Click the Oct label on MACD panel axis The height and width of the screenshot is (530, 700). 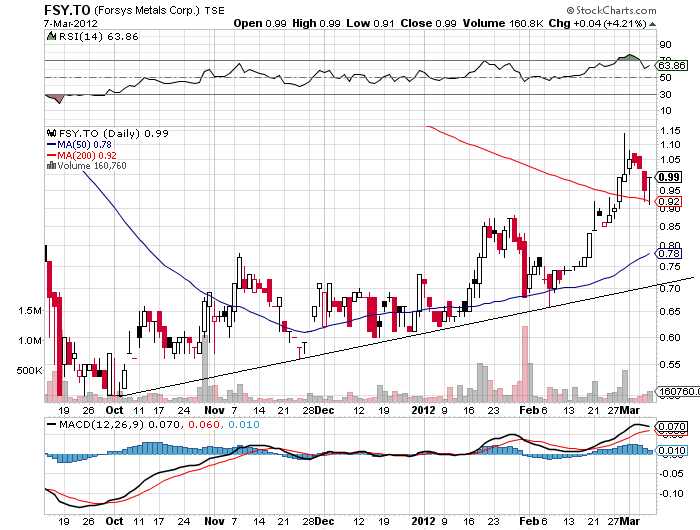coord(114,522)
